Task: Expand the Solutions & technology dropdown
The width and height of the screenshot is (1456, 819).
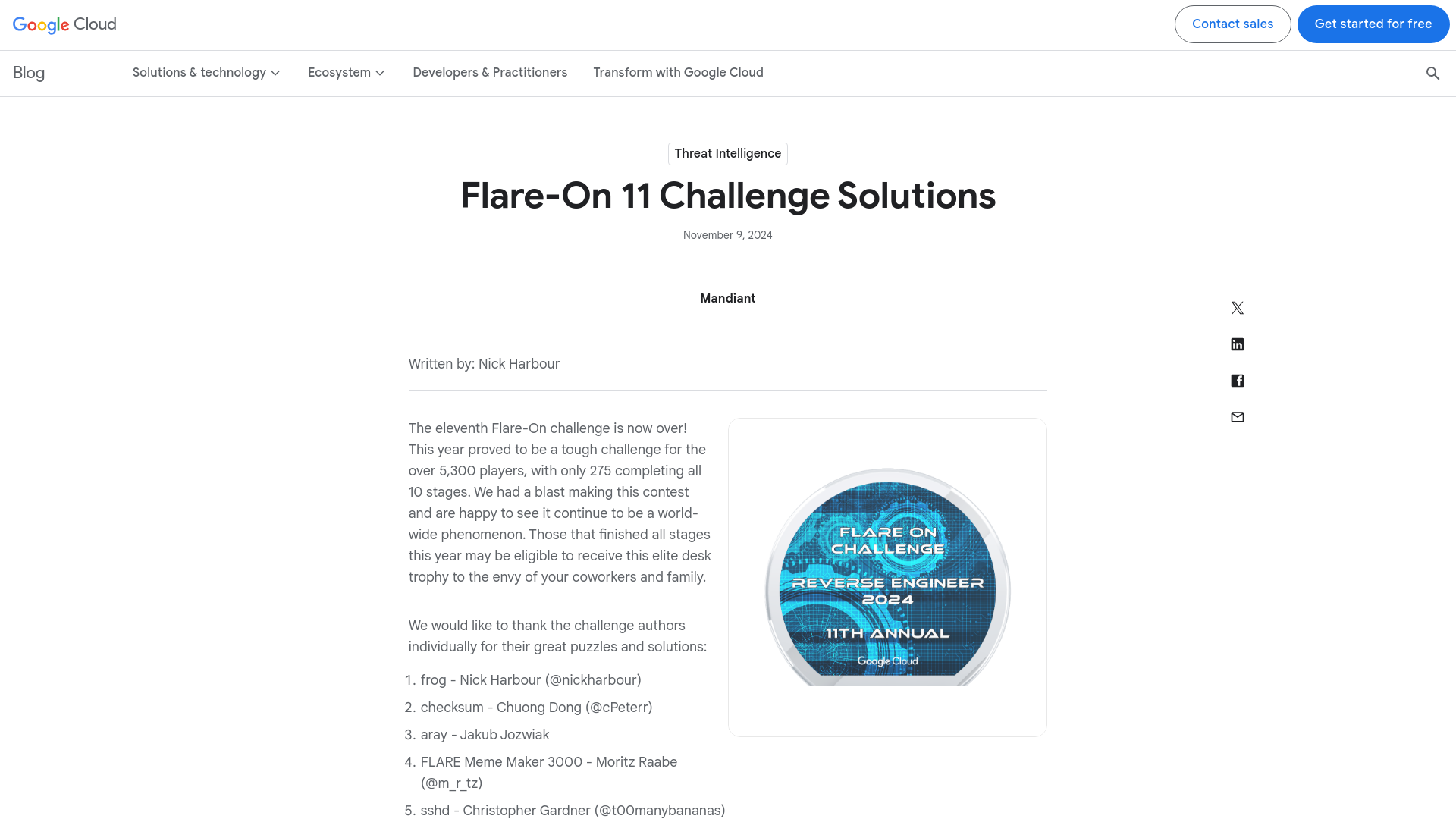Action: click(x=207, y=72)
